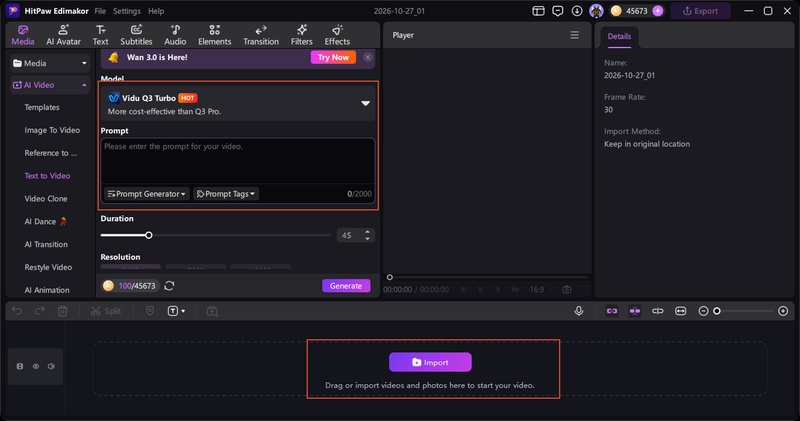Dismiss the Wan 3.0 banner
The height and width of the screenshot is (421, 800).
pyautogui.click(x=367, y=57)
